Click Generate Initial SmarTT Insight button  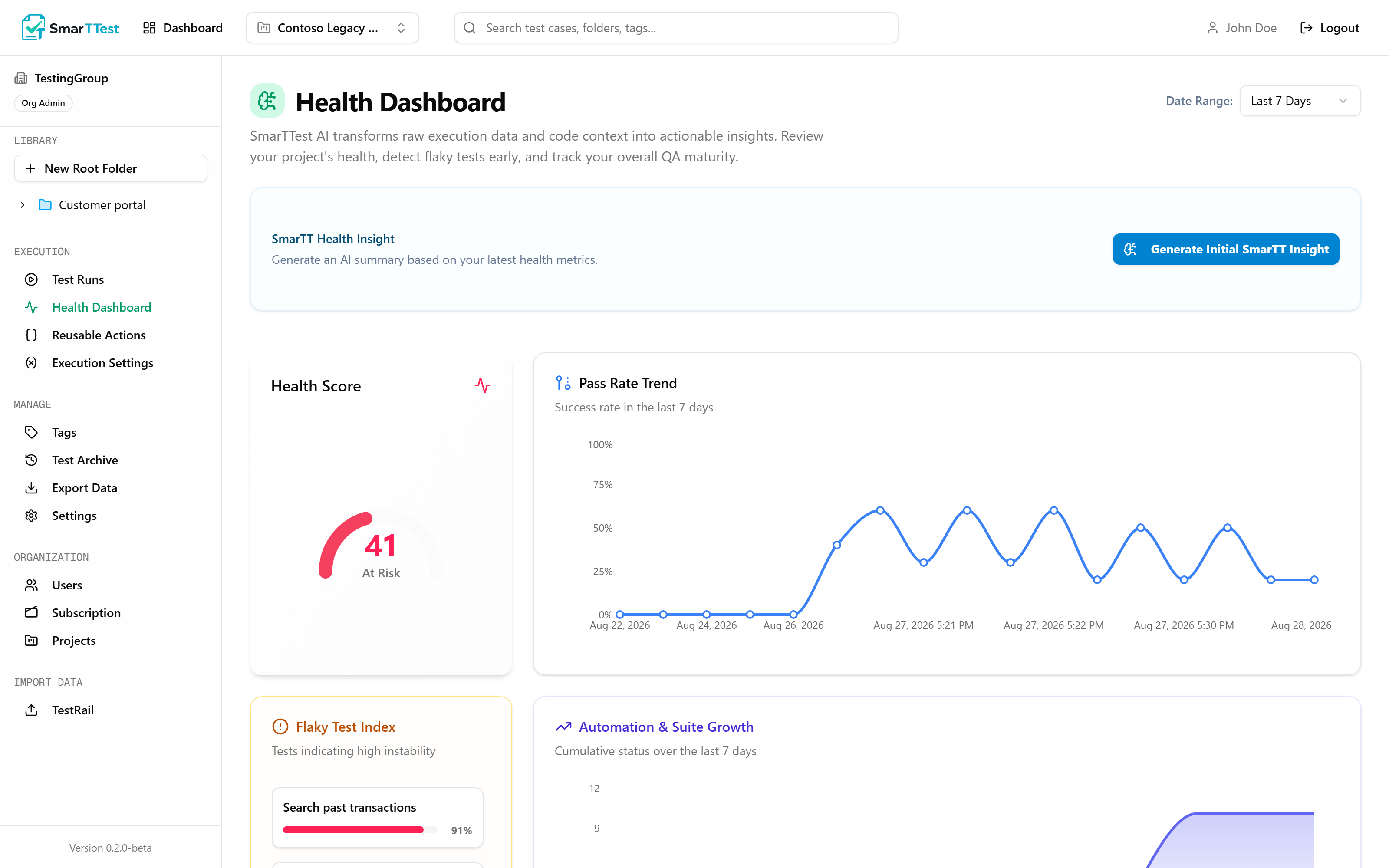pyautogui.click(x=1226, y=249)
